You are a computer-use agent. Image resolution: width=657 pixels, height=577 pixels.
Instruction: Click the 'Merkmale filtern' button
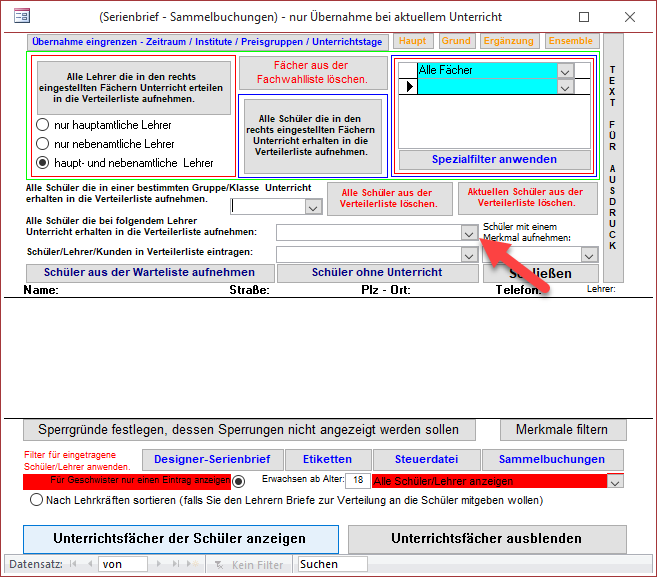point(561,429)
